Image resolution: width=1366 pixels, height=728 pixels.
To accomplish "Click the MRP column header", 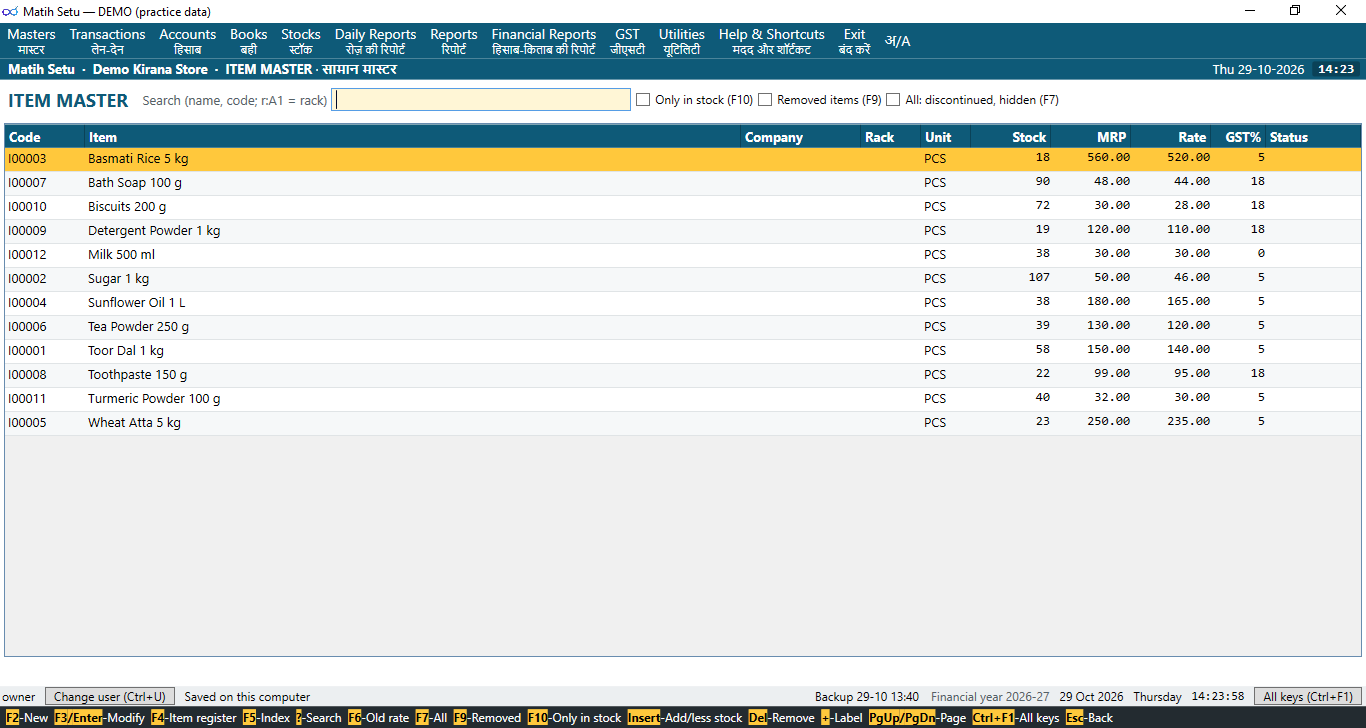I will [x=1091, y=137].
